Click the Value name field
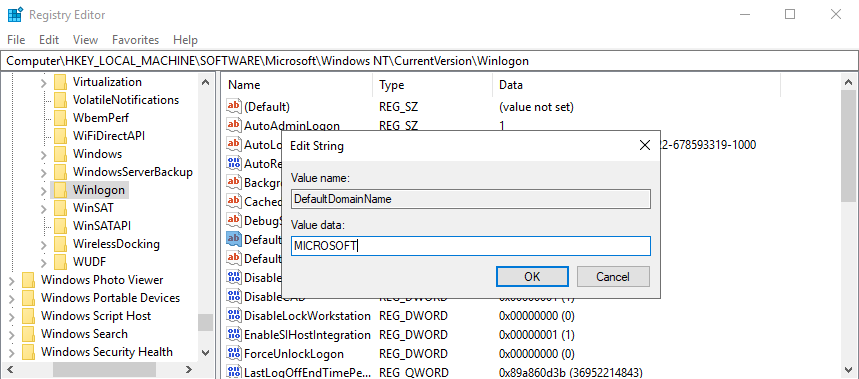The width and height of the screenshot is (859, 379). (471, 199)
